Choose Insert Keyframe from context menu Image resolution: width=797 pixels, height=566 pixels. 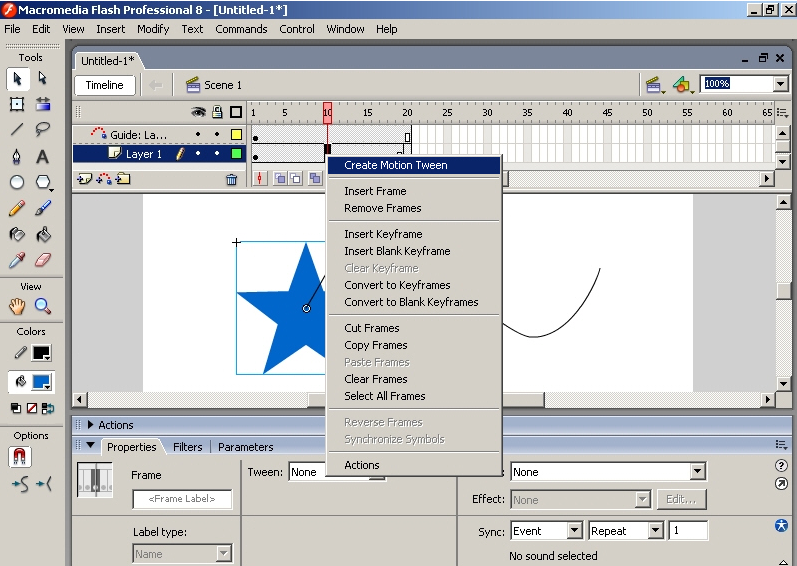[x=414, y=234]
